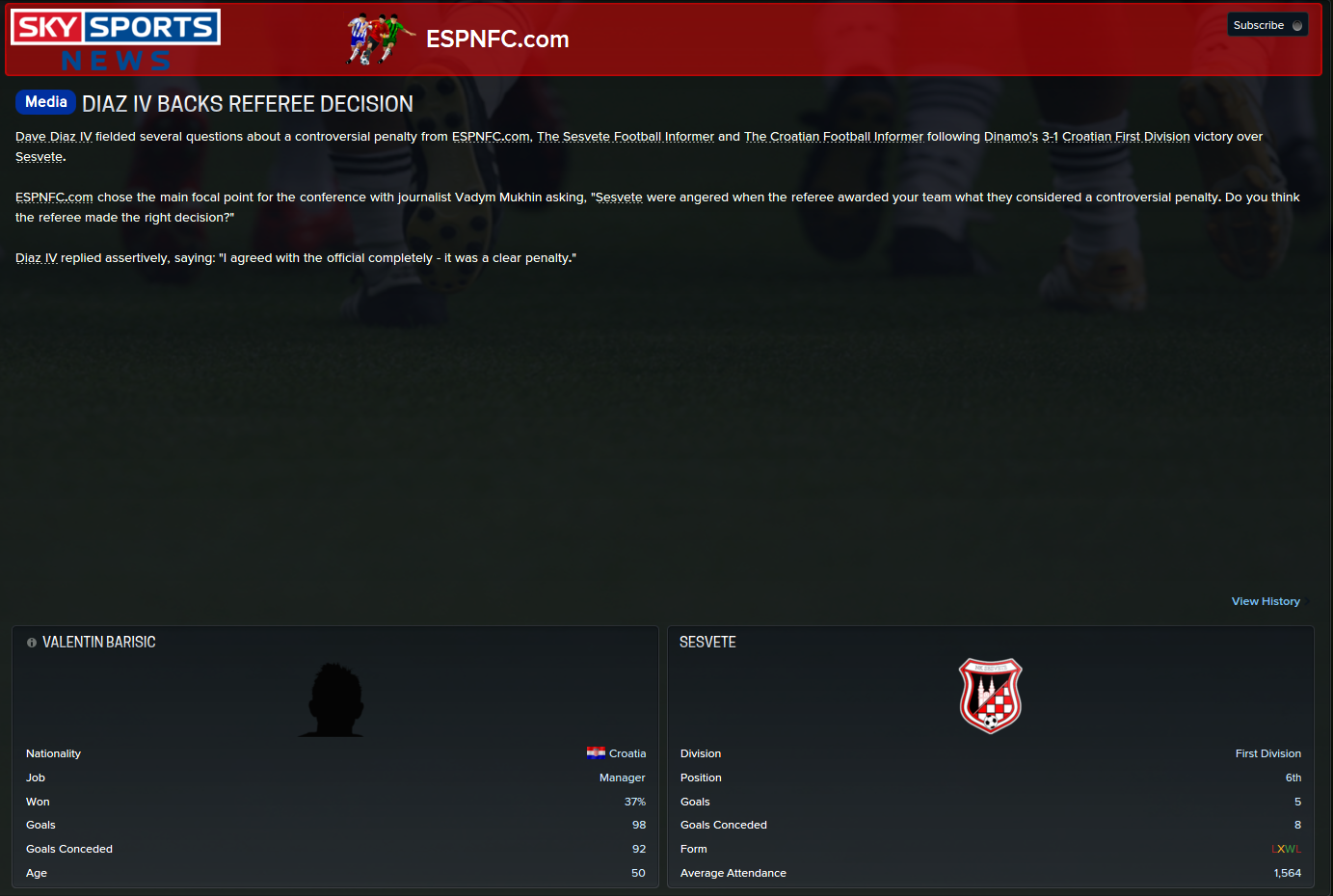Click the Sesvete club crest
The width and height of the screenshot is (1333, 896).
(990, 696)
